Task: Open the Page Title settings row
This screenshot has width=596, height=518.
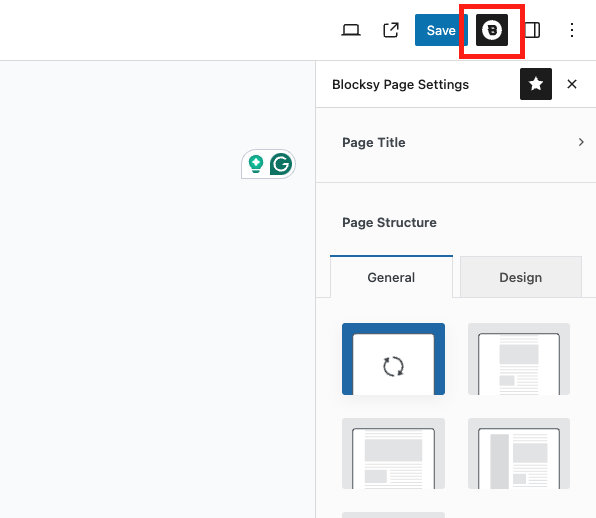Action: pos(456,143)
